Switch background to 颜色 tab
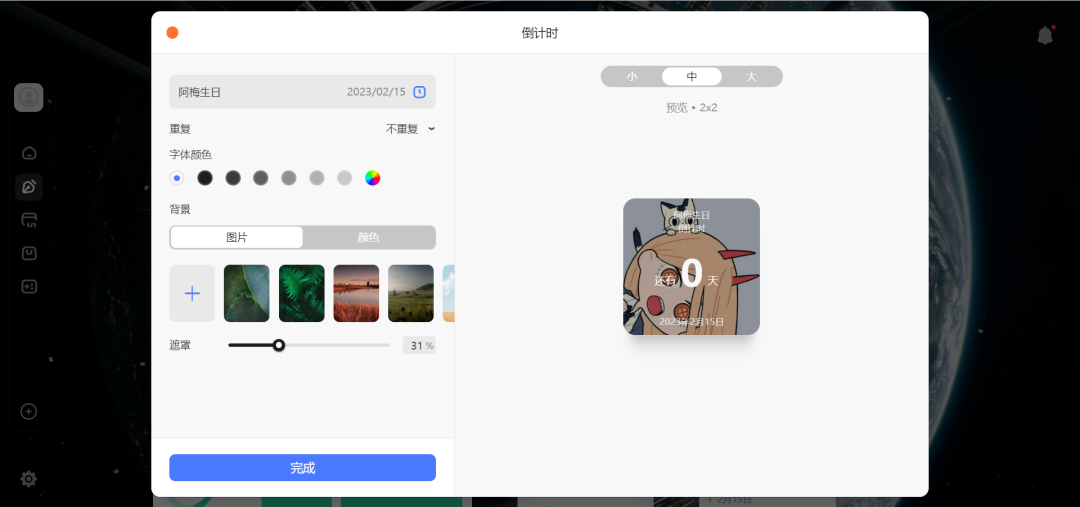The width and height of the screenshot is (1080, 507). (368, 238)
